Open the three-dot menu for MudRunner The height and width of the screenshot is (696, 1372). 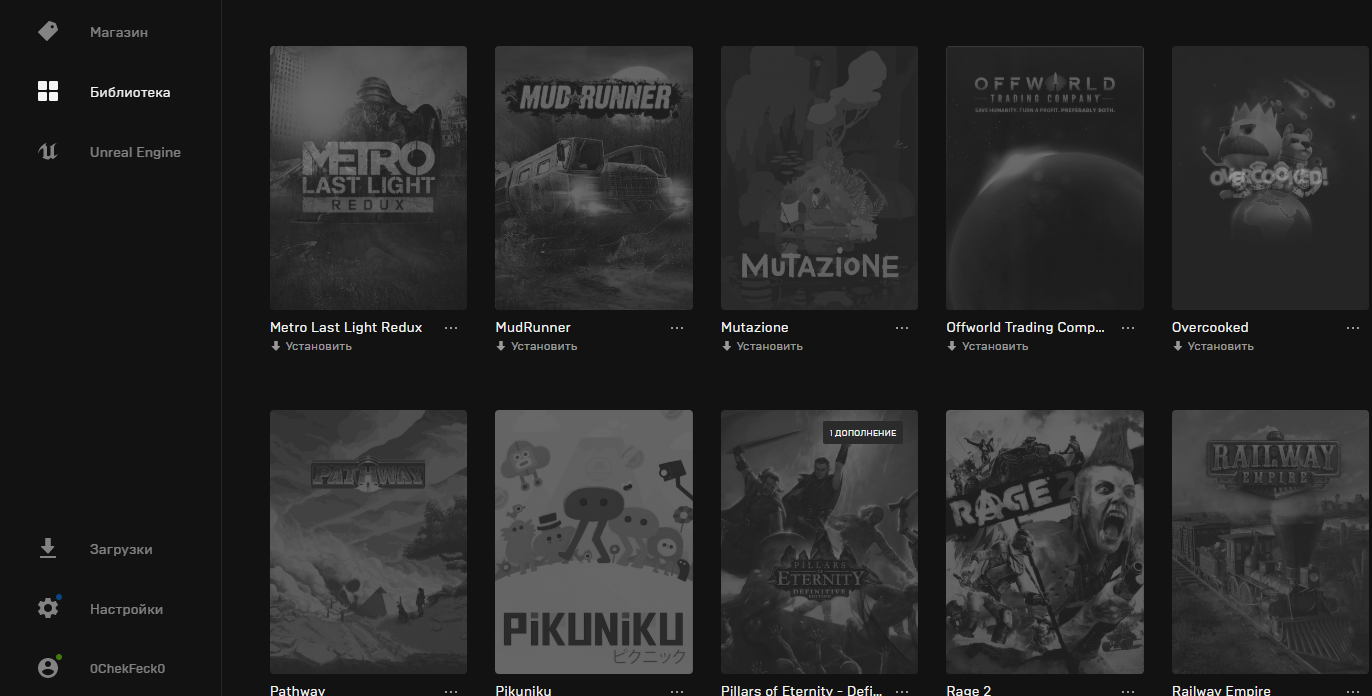(x=677, y=328)
